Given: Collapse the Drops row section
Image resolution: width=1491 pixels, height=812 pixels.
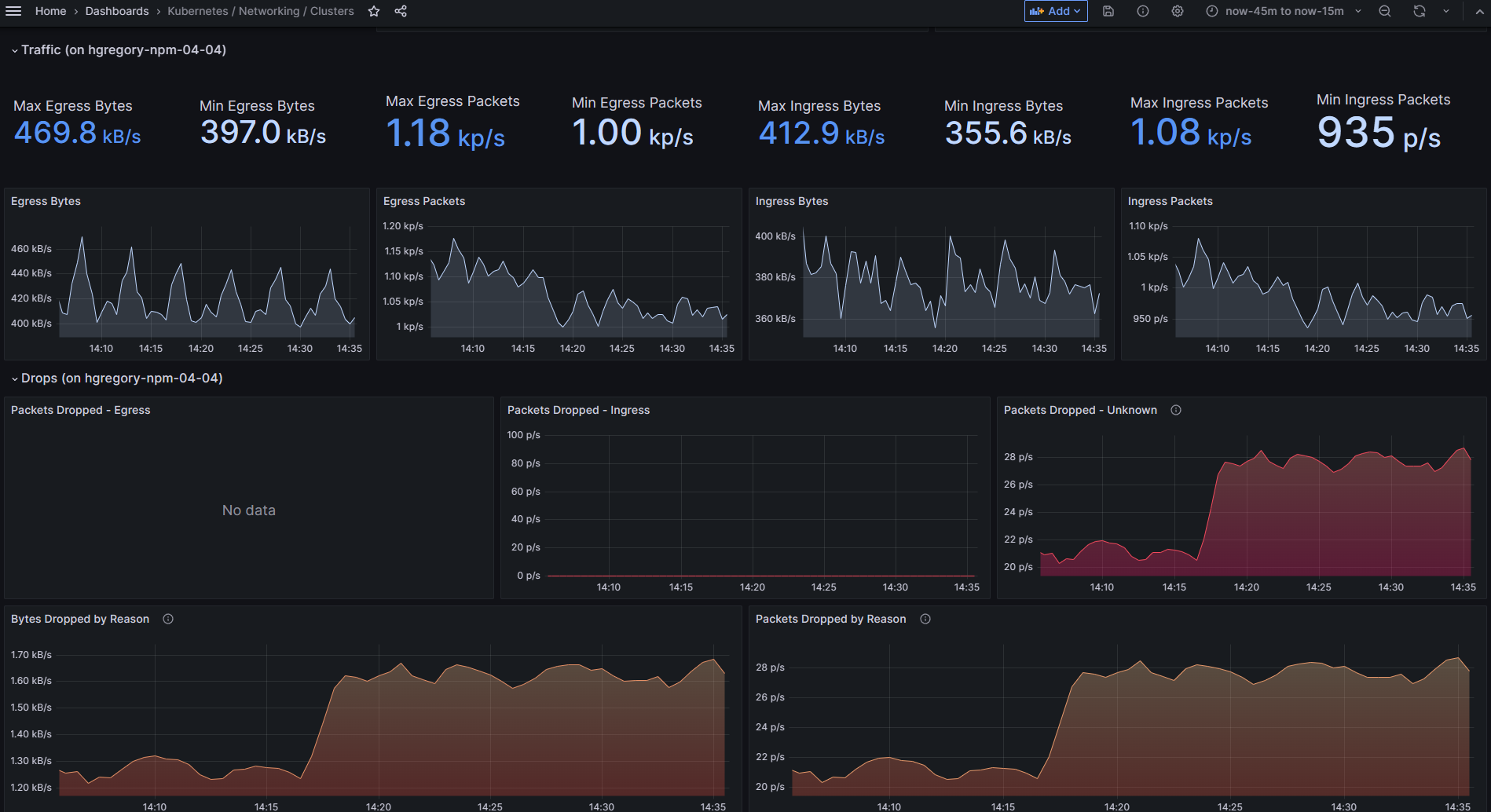Looking at the screenshot, I should click(x=15, y=379).
